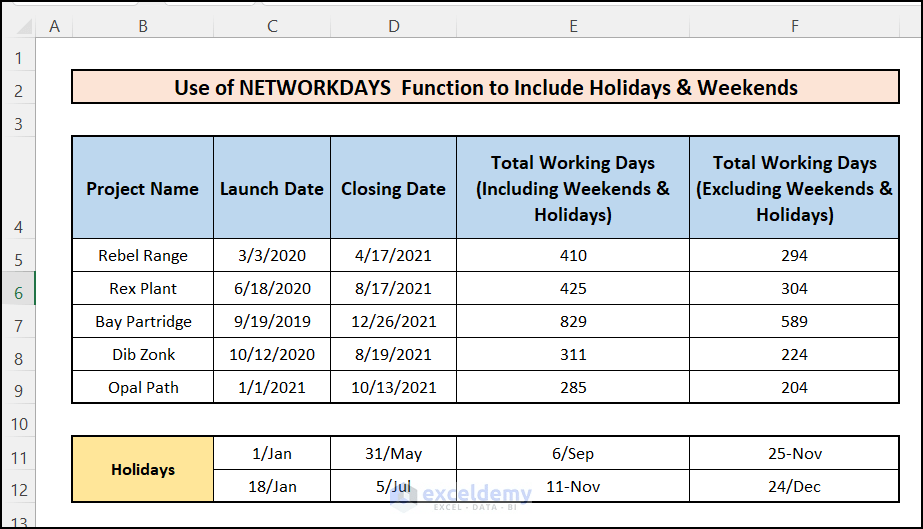Click the yellow Holidays label cell
The width and height of the screenshot is (923, 529).
(x=143, y=469)
